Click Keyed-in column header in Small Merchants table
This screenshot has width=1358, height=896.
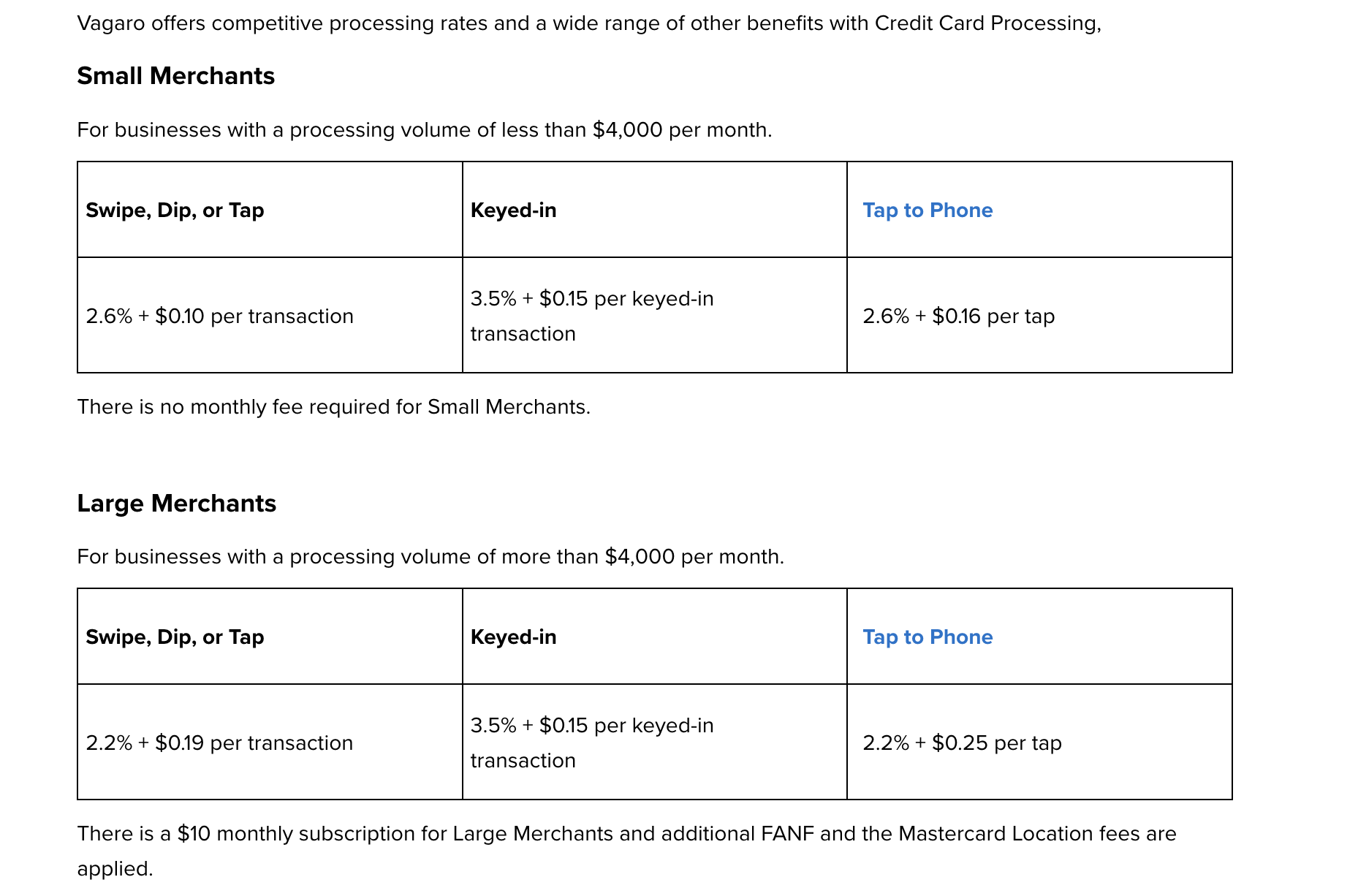(x=513, y=210)
